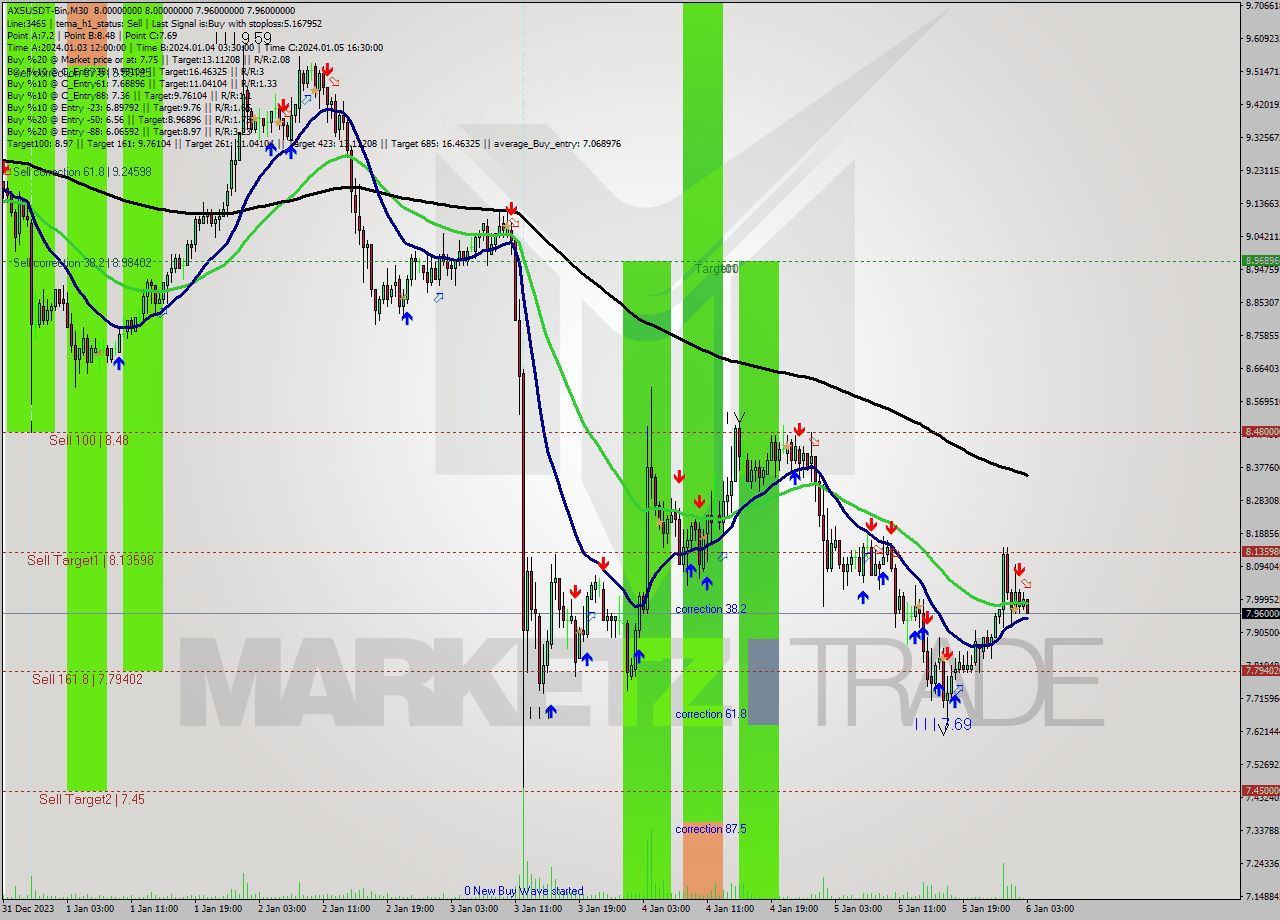Click the Sell 161.8 | 7.79402 label
The width and height of the screenshot is (1280, 920).
87,679
